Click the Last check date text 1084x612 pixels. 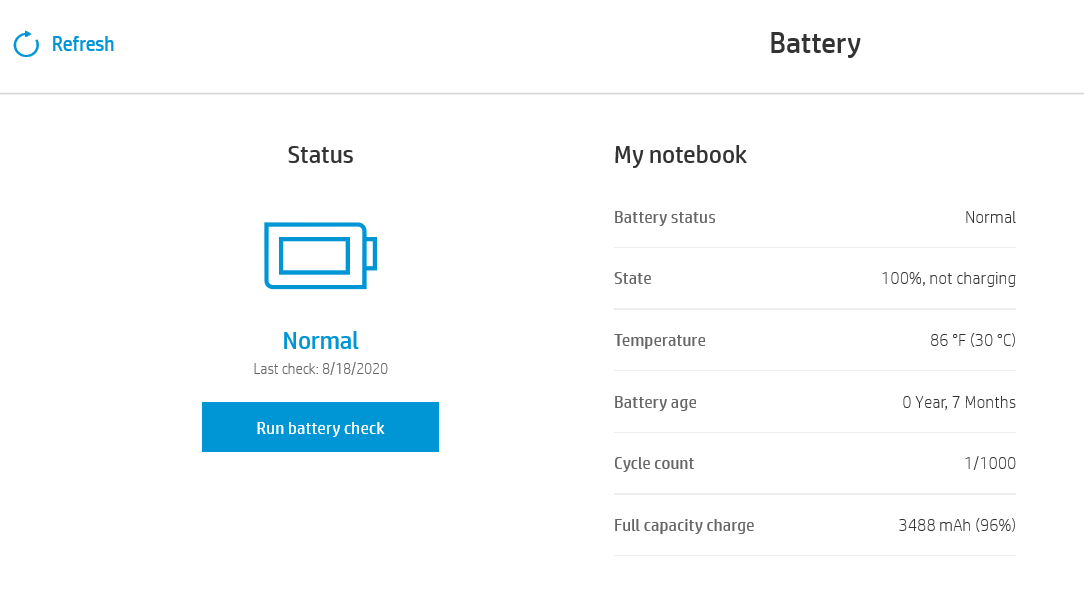coord(320,368)
